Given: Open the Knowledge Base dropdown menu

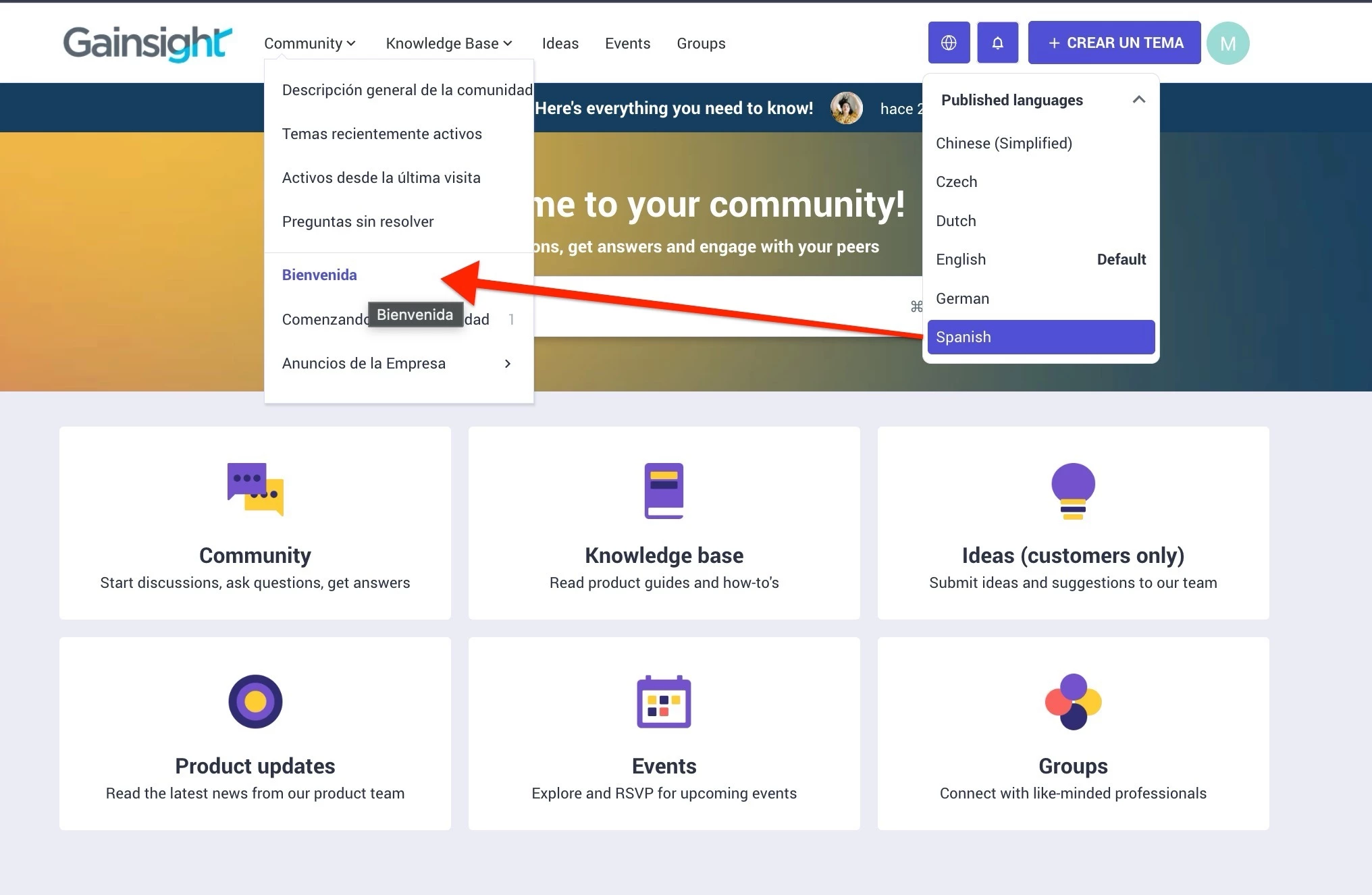Looking at the screenshot, I should click(x=449, y=43).
